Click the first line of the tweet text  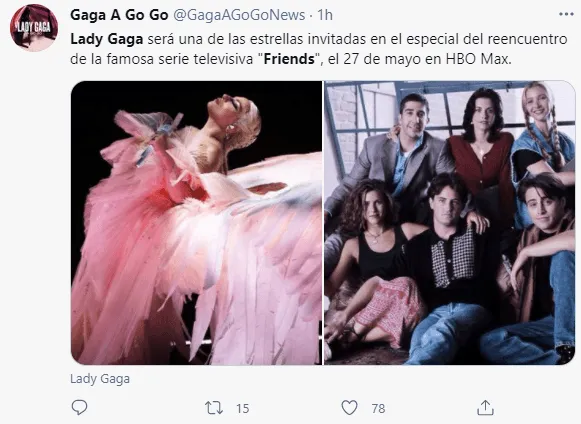(319, 39)
